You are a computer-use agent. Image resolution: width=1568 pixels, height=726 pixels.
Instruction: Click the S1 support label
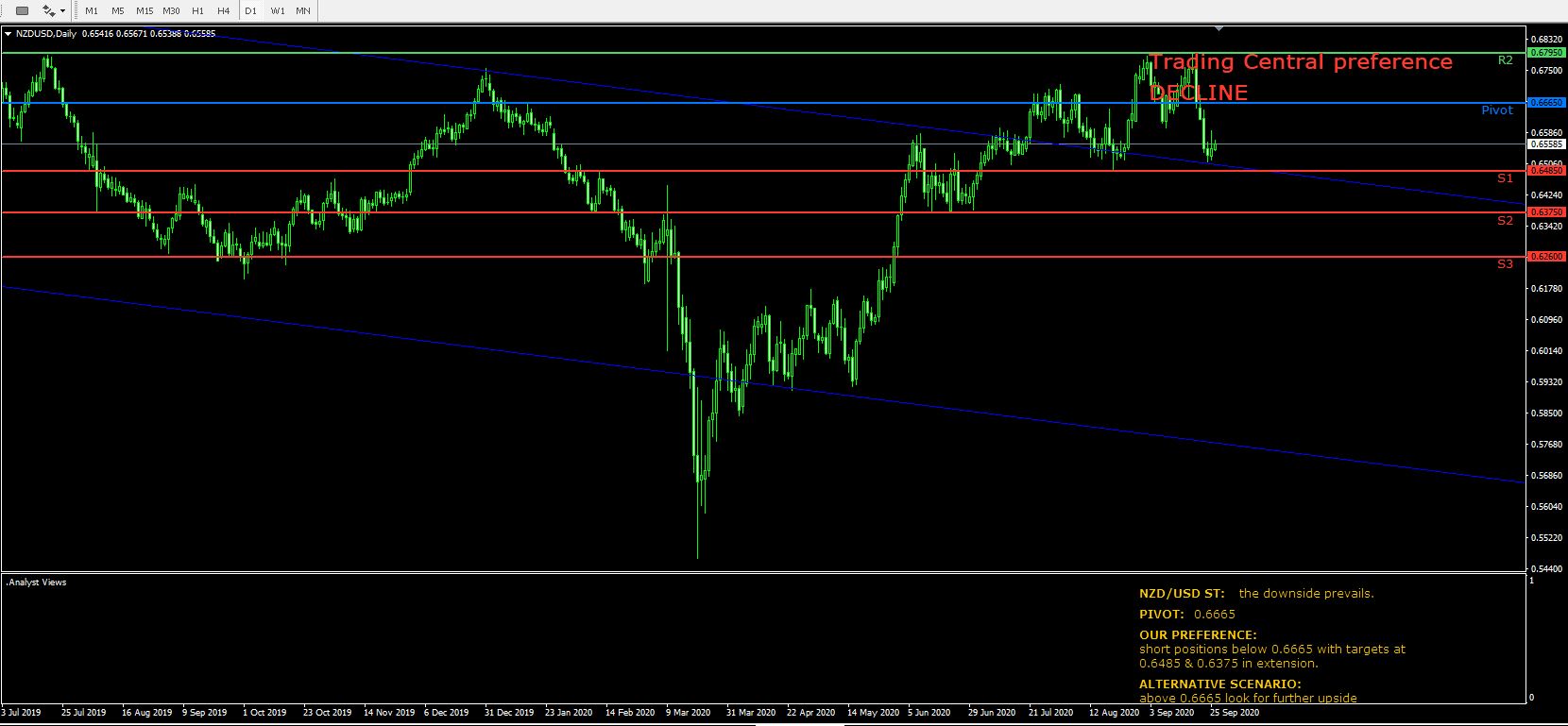click(x=1506, y=178)
